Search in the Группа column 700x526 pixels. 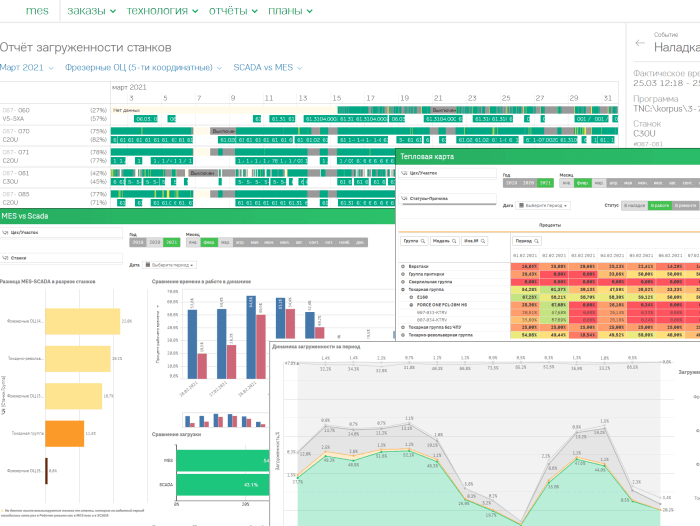click(x=423, y=241)
